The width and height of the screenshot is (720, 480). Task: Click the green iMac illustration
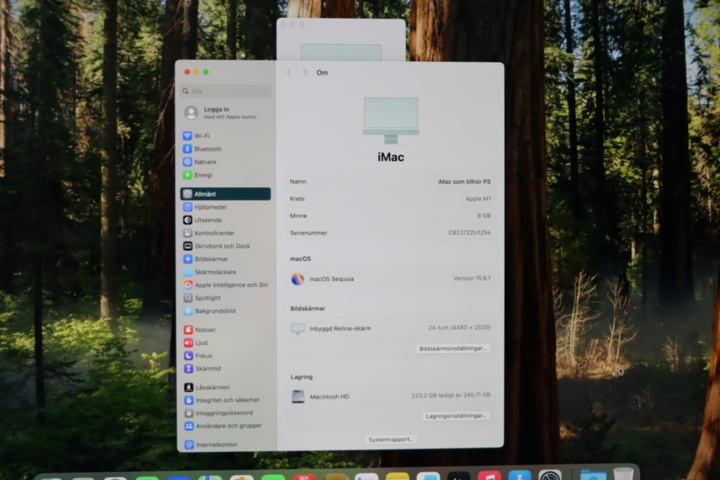click(x=391, y=120)
